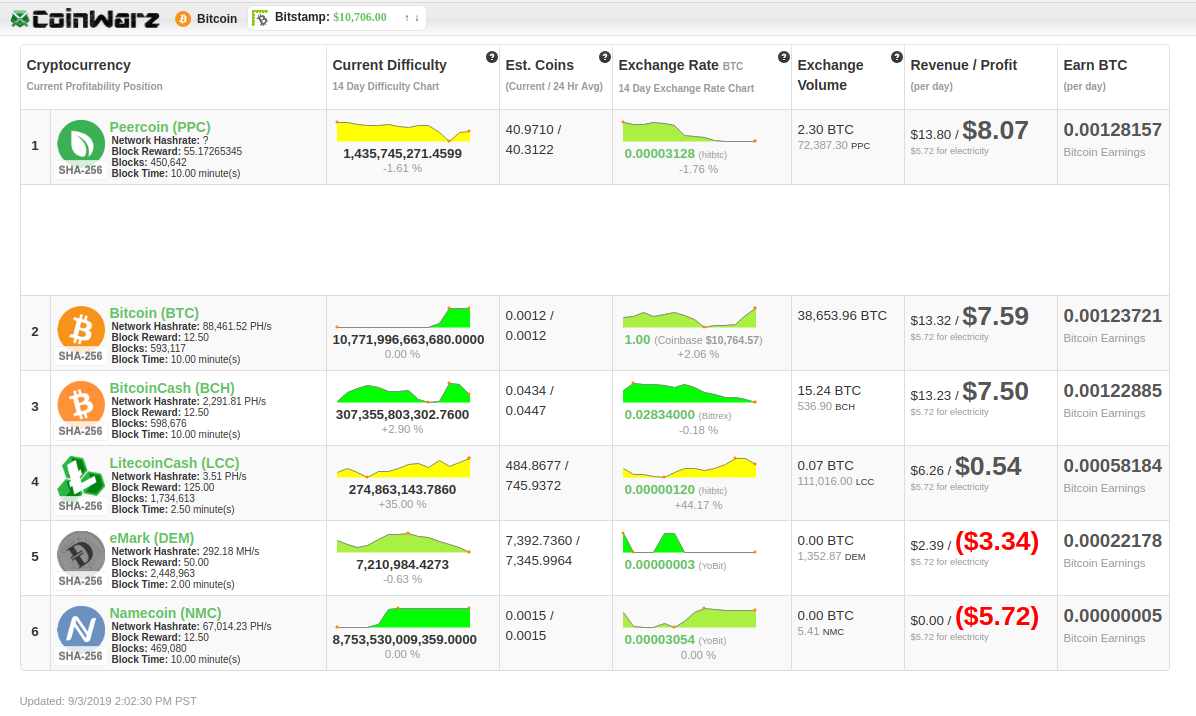Click Namecoin rate 0.00003054
Image resolution: width=1196 pixels, height=716 pixels.
[x=659, y=640]
